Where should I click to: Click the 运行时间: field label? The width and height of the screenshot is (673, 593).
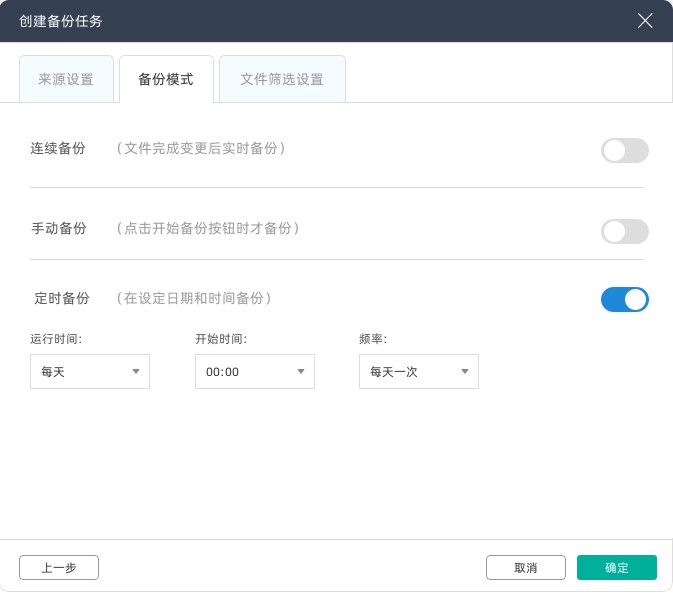56,339
